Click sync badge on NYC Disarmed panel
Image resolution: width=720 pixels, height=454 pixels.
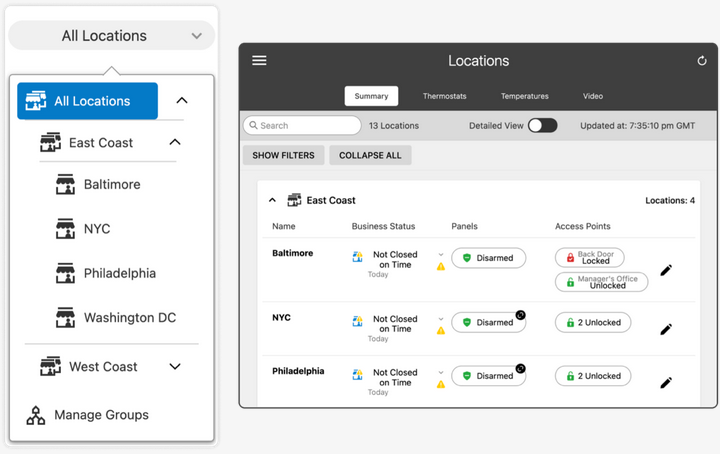click(520, 315)
